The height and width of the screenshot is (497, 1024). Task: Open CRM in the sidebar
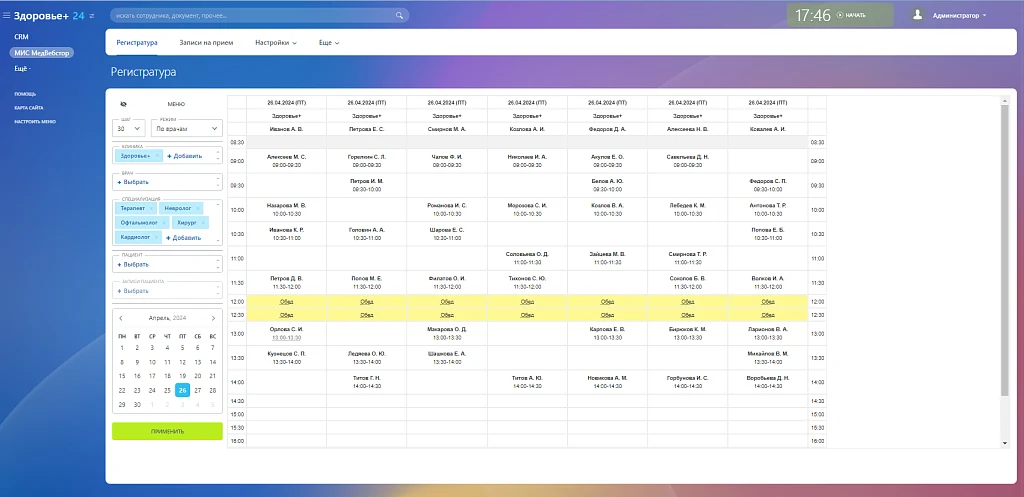click(x=22, y=37)
